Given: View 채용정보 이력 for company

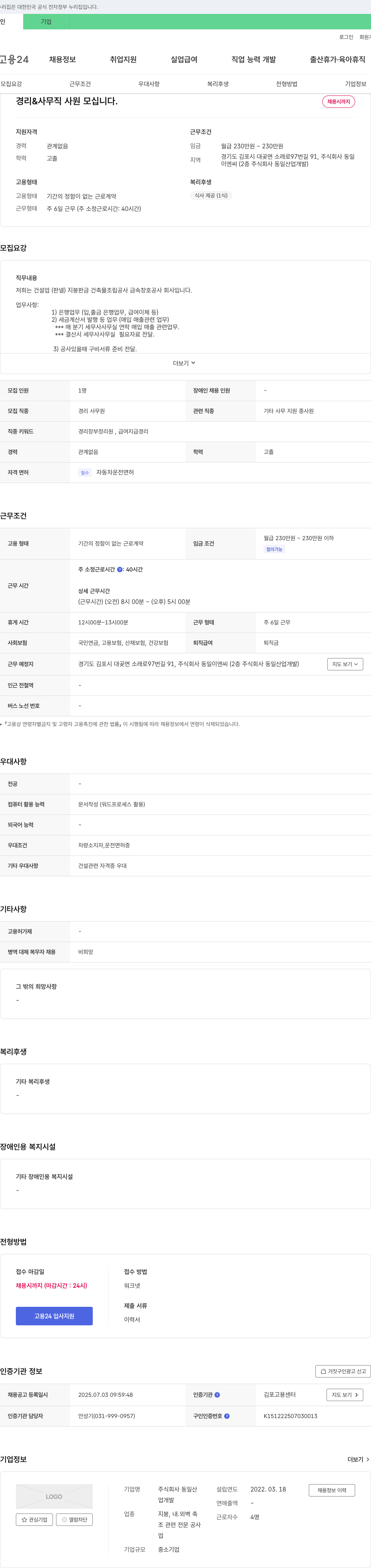Looking at the screenshot, I should tap(332, 1490).
